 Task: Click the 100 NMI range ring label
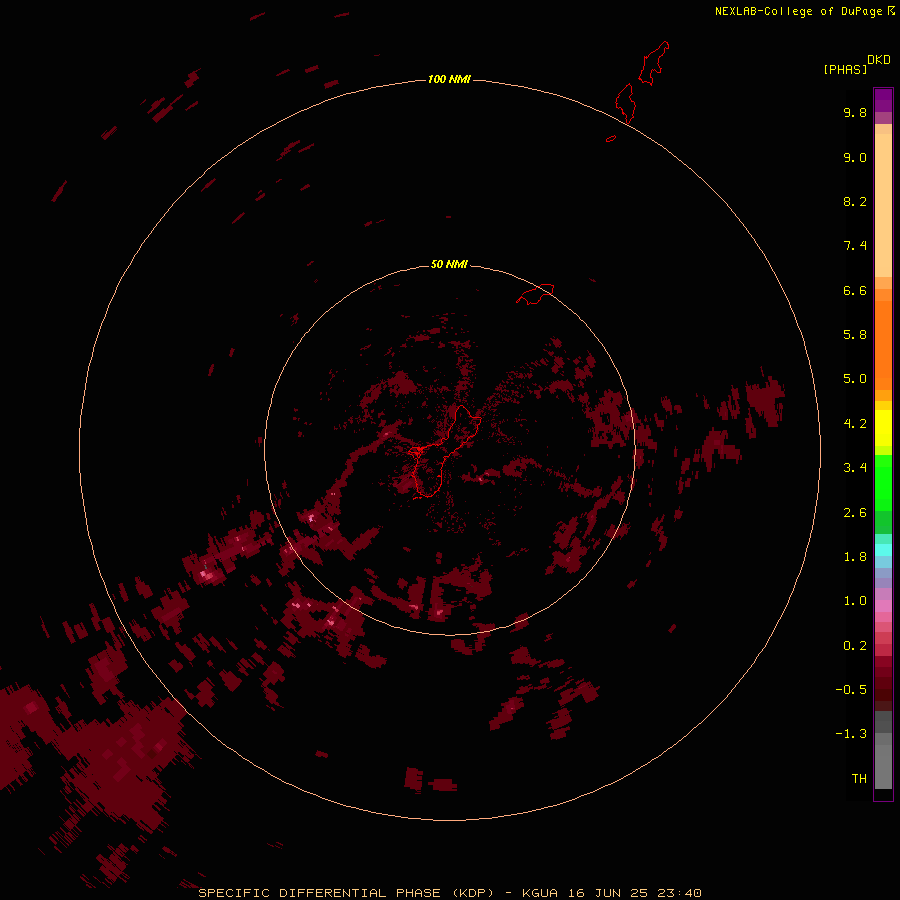point(449,79)
